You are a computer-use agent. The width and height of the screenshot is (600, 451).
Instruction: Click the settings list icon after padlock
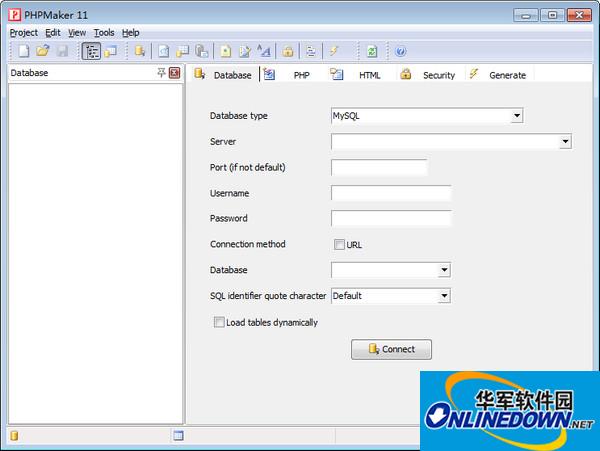point(311,51)
